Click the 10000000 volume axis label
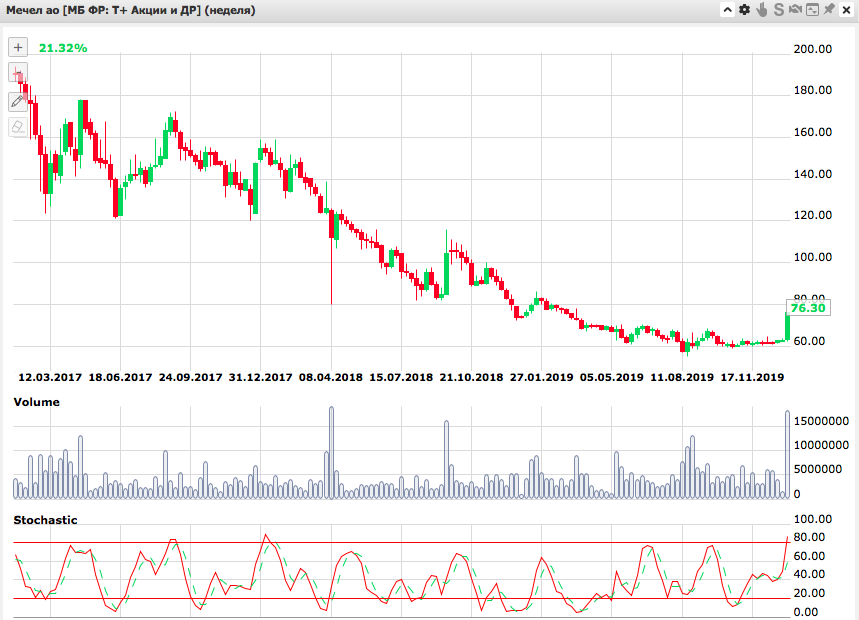Screen dimensions: 859x620 click(x=821, y=445)
